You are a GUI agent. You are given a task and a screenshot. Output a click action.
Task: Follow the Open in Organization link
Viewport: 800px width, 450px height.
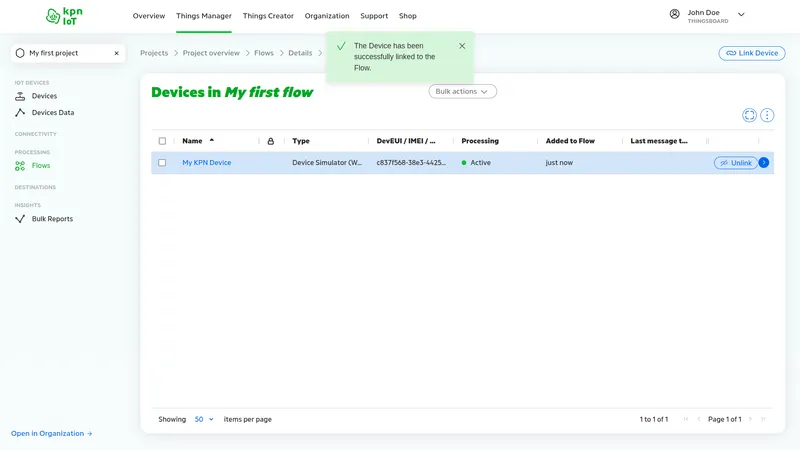click(52, 433)
